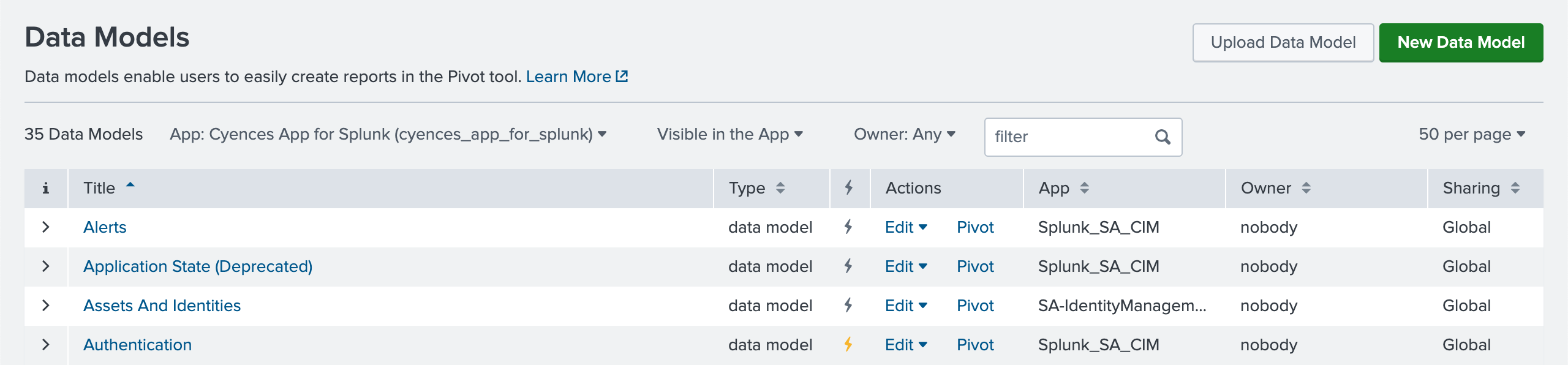Screen dimensions: 1568x365
Task: Open Edit menu for Alerts data model
Action: point(906,227)
